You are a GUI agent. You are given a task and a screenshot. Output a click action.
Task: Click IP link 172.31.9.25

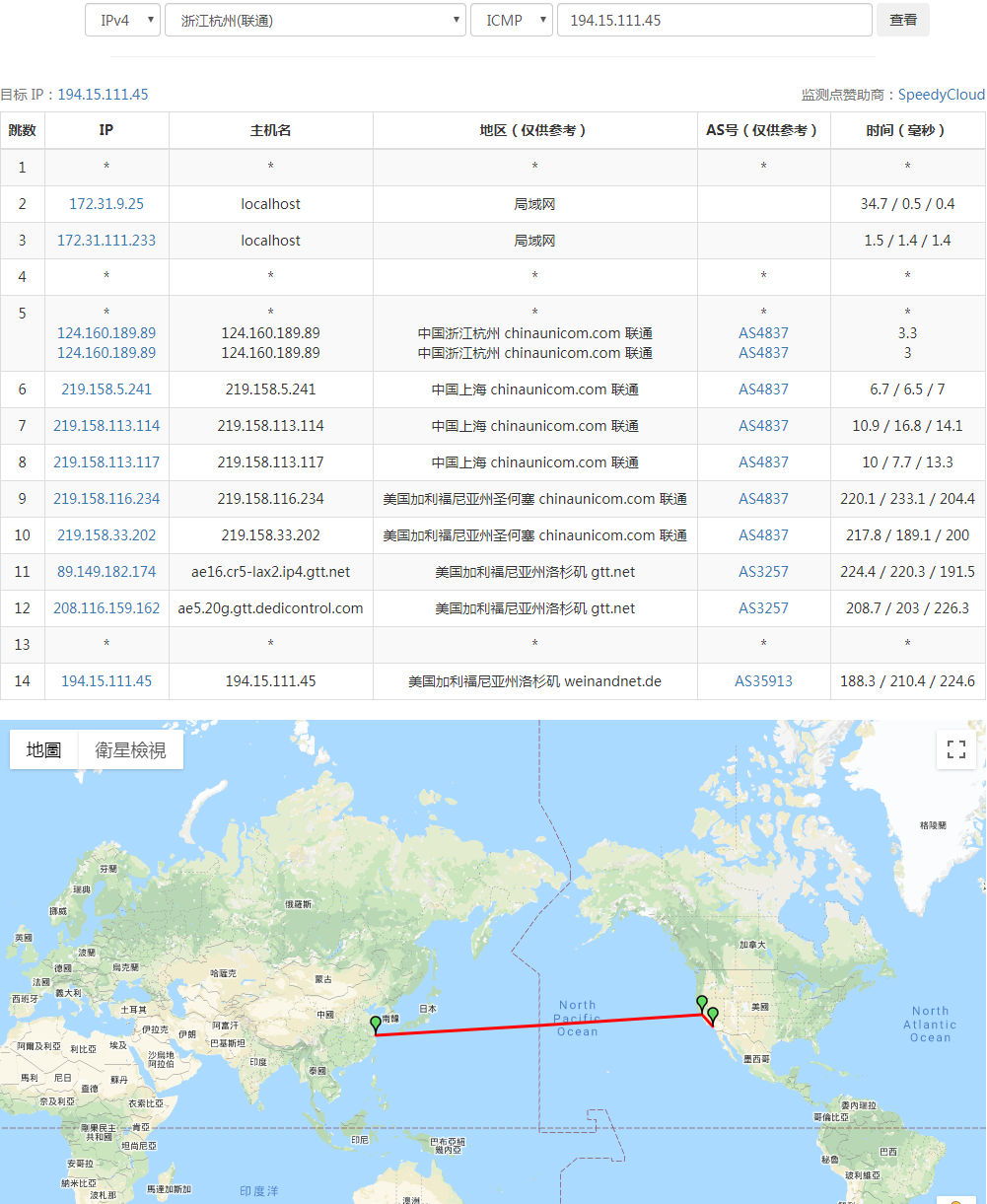pos(106,204)
